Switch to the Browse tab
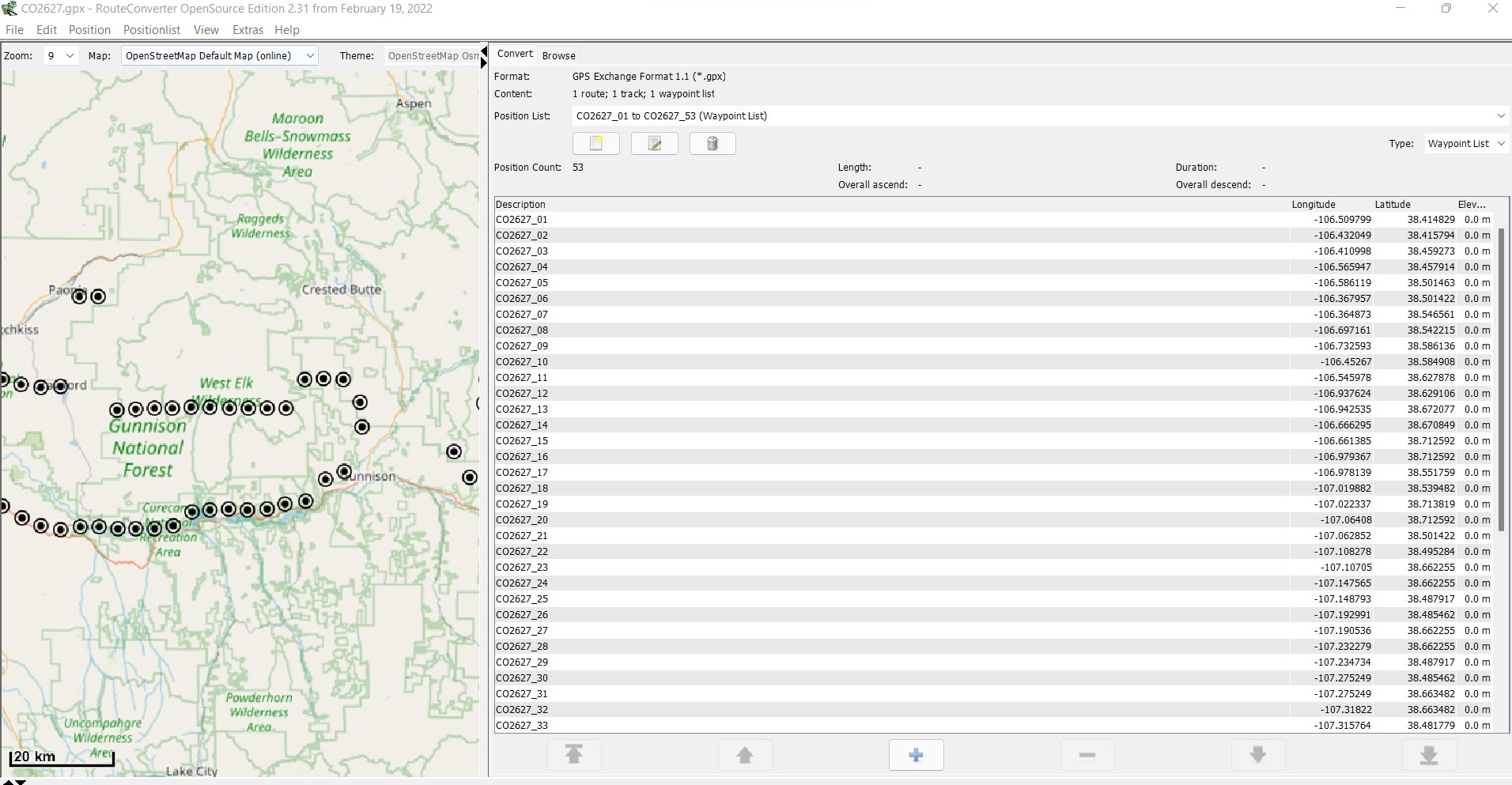 point(558,55)
